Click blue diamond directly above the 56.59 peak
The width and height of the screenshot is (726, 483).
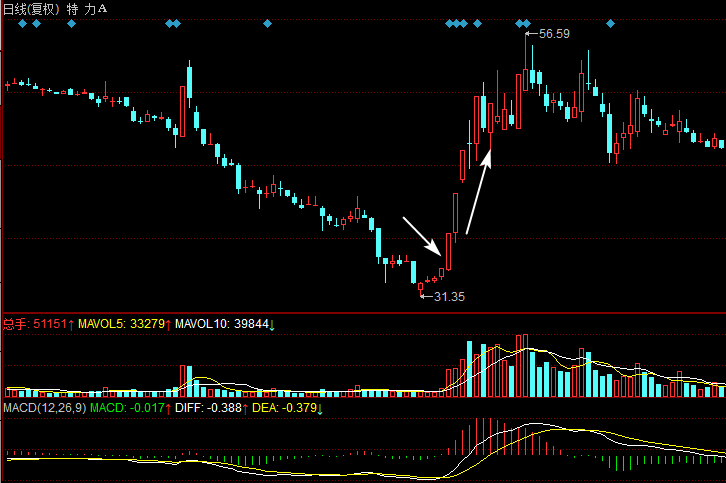[x=527, y=23]
